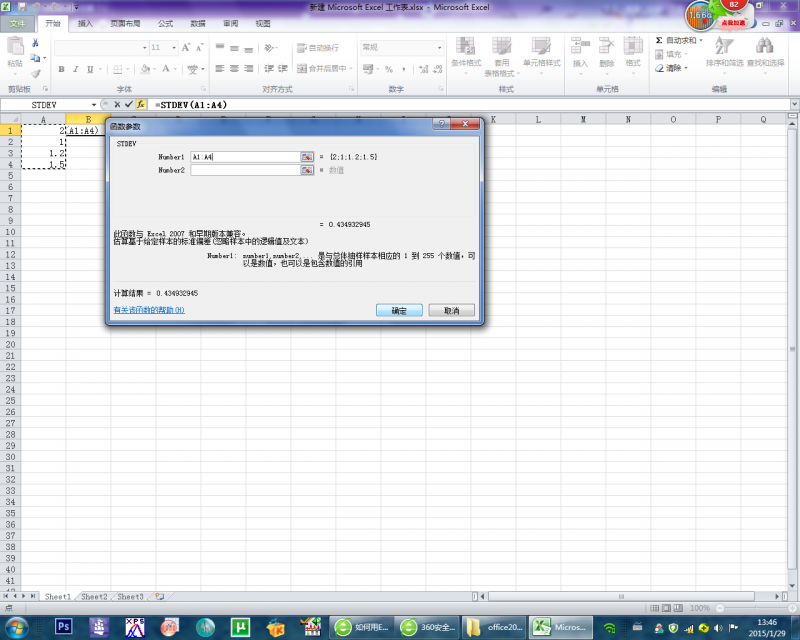800x640 pixels.
Task: Click the Paste icon in clipboard group
Action: [15, 46]
